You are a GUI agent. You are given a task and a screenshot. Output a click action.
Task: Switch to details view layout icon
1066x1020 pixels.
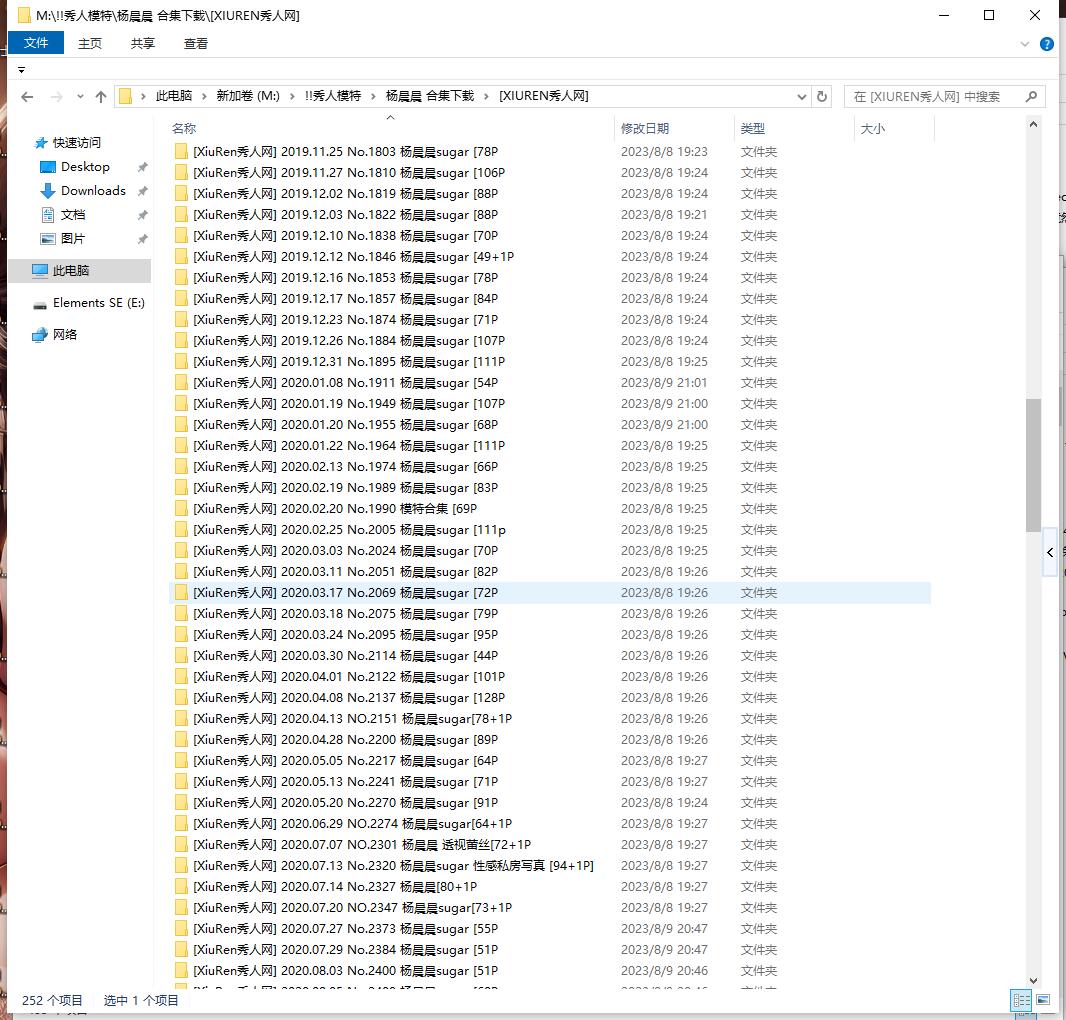pyautogui.click(x=1021, y=1000)
